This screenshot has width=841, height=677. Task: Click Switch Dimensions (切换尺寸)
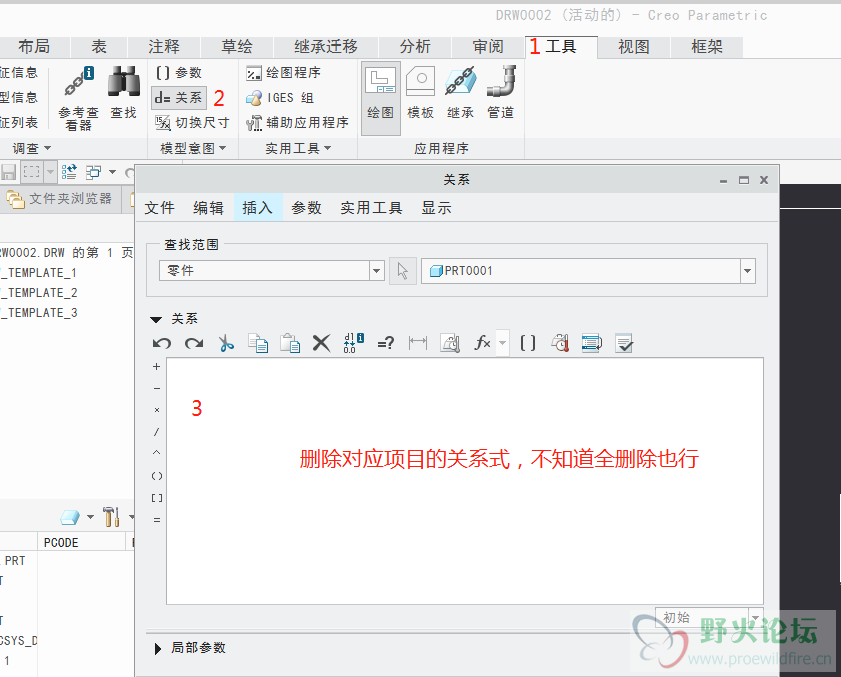point(192,123)
